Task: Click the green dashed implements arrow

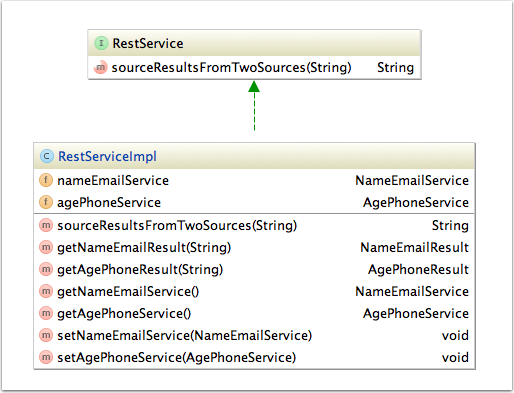Action: point(254,106)
